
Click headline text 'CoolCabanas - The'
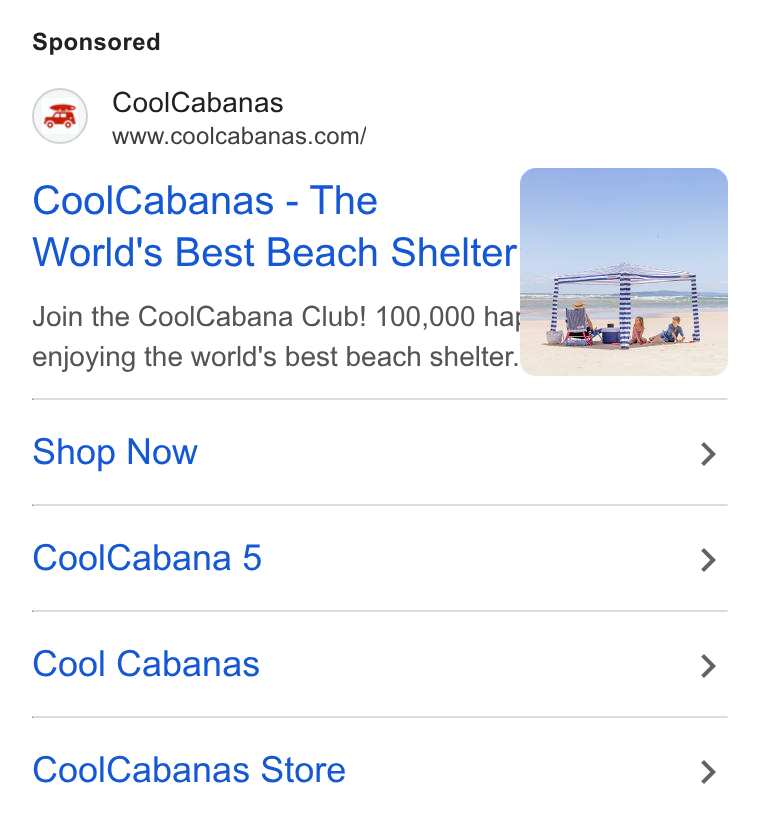205,201
